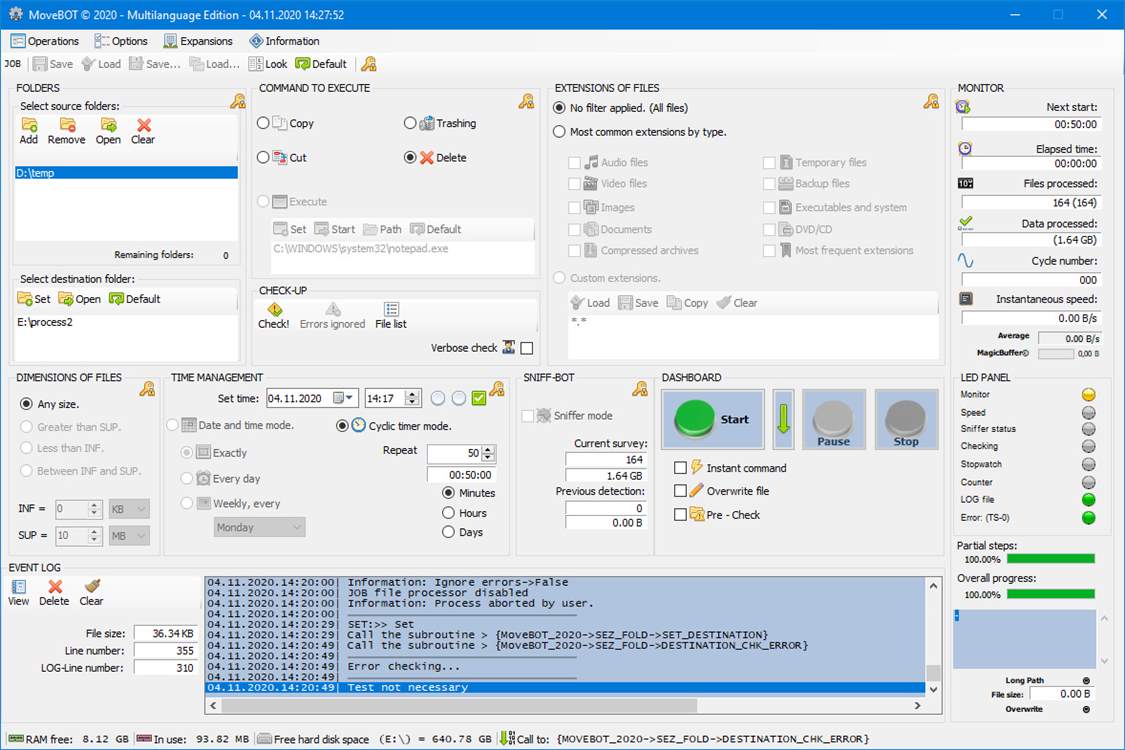Click the green checkmark next to set time
Screen dimensions: 1125x750
pyautogui.click(x=479, y=398)
